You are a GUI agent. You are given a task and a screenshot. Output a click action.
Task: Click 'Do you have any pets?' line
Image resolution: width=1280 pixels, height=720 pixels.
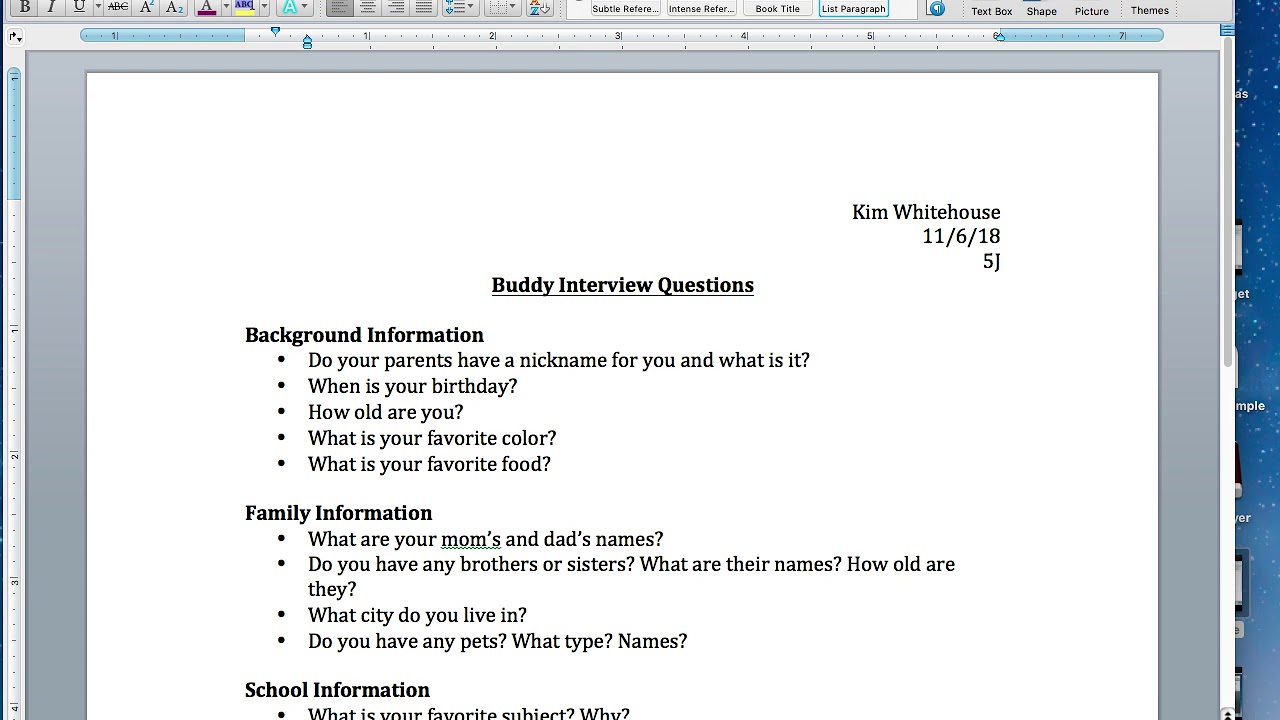497,641
